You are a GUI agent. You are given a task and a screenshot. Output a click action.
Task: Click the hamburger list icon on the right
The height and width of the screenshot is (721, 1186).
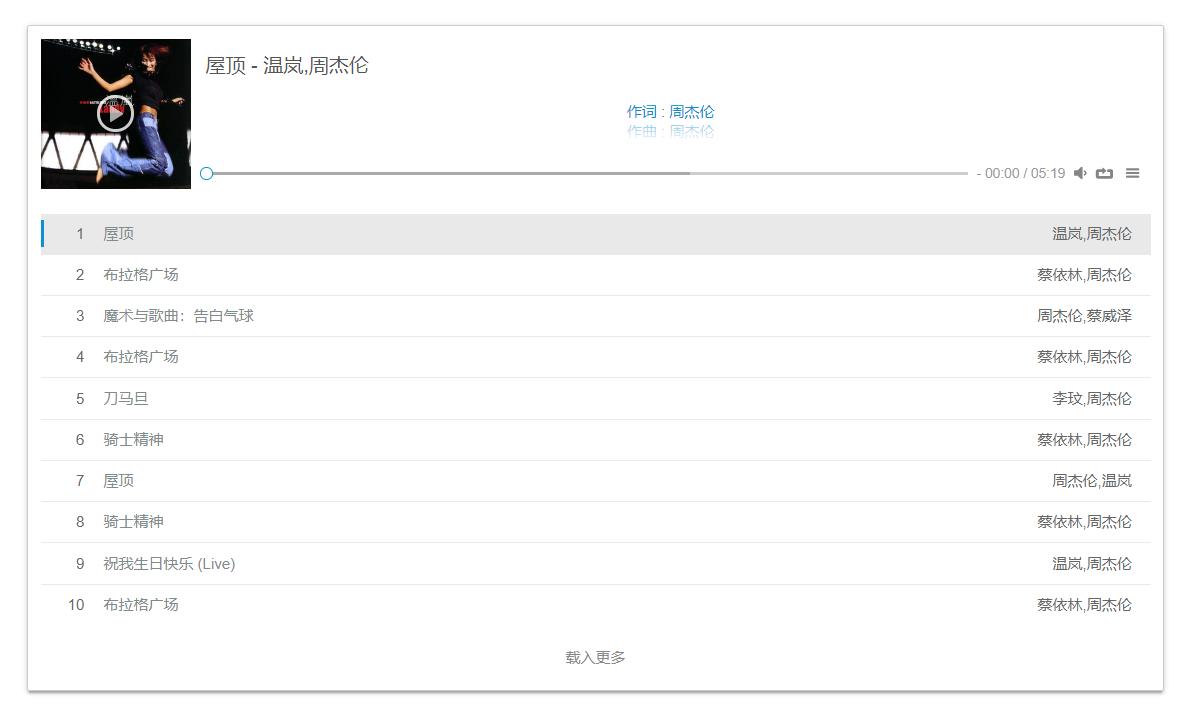(x=1132, y=173)
